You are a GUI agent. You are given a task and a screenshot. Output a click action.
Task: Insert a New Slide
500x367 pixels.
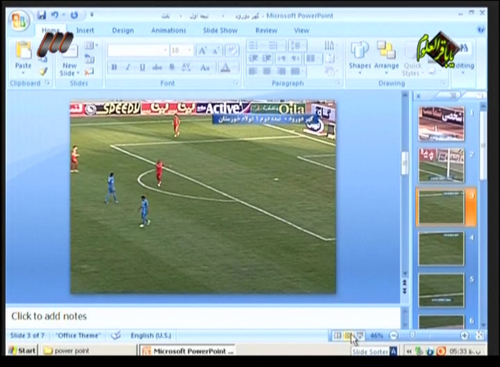click(x=69, y=61)
